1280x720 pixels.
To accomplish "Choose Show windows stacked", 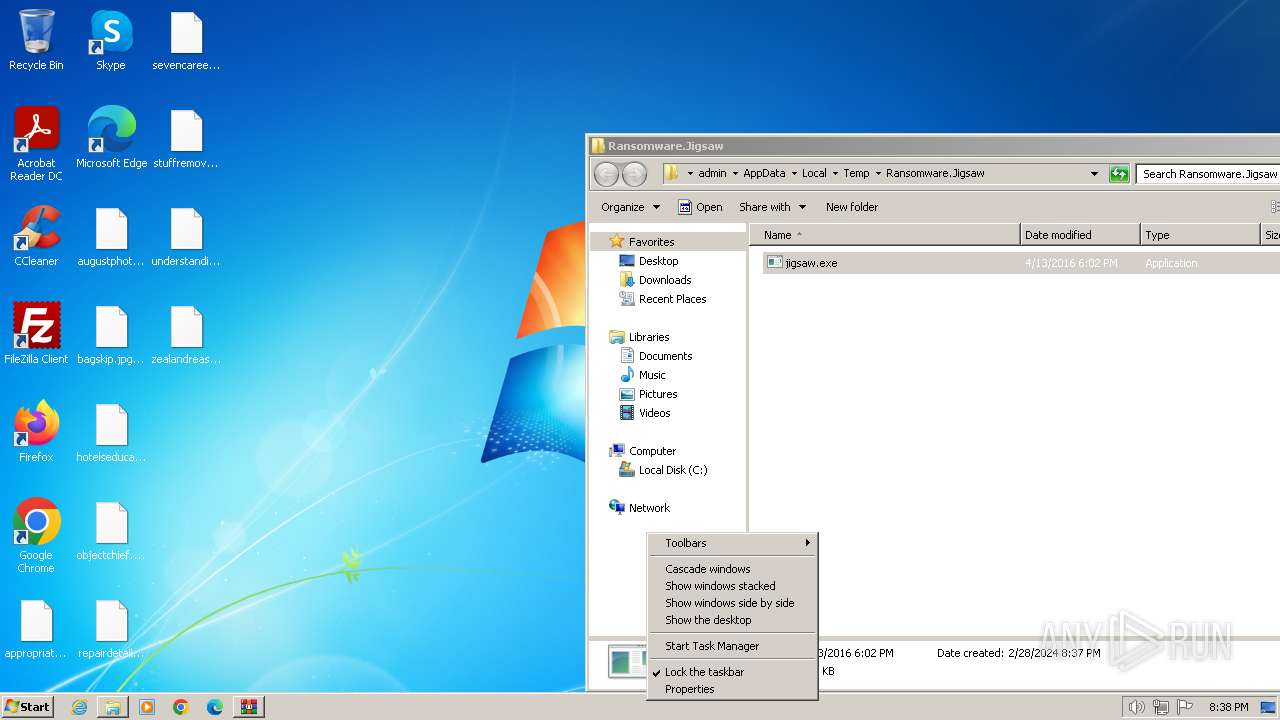I will tap(732, 586).
